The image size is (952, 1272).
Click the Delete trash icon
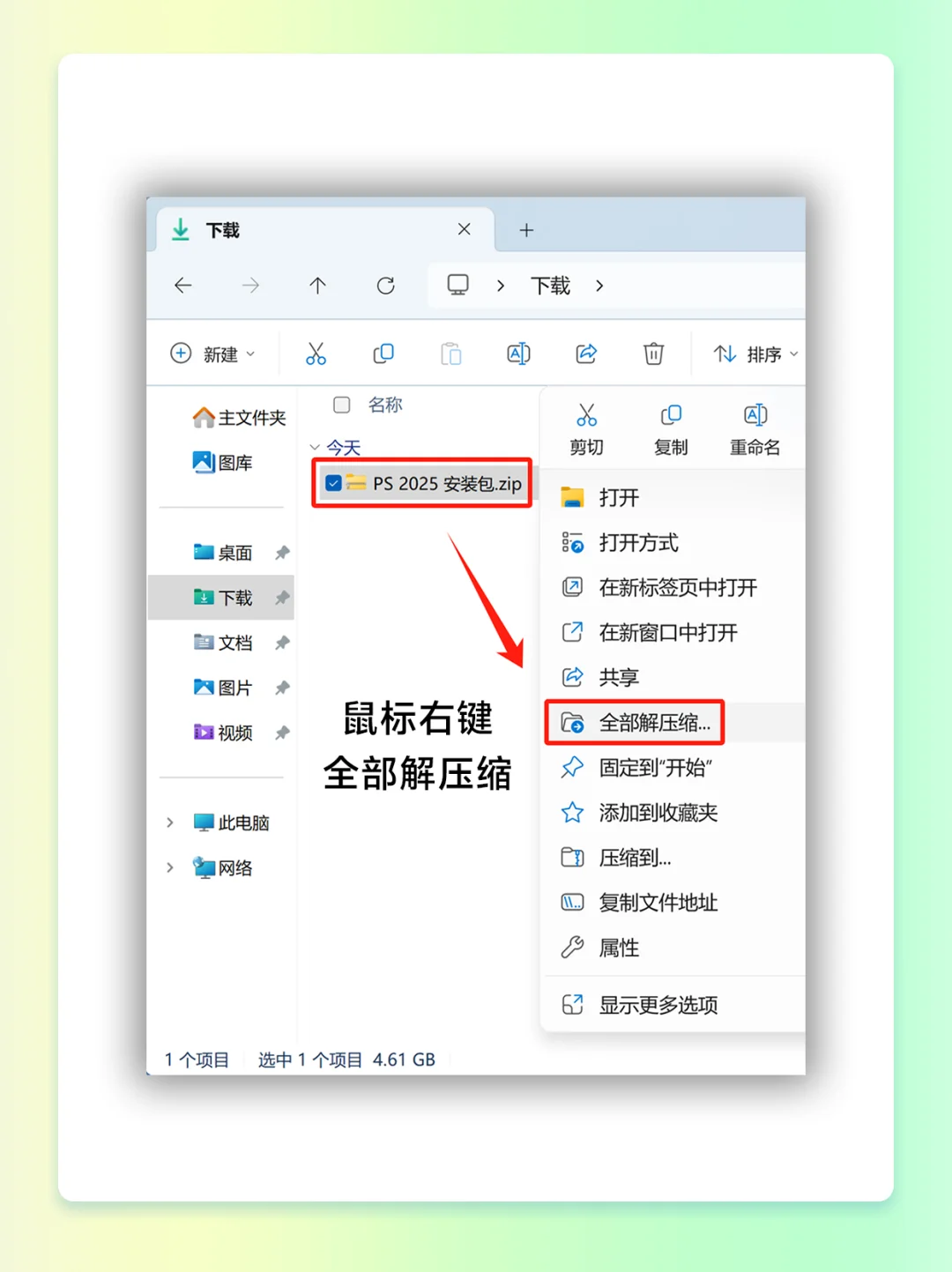point(653,353)
